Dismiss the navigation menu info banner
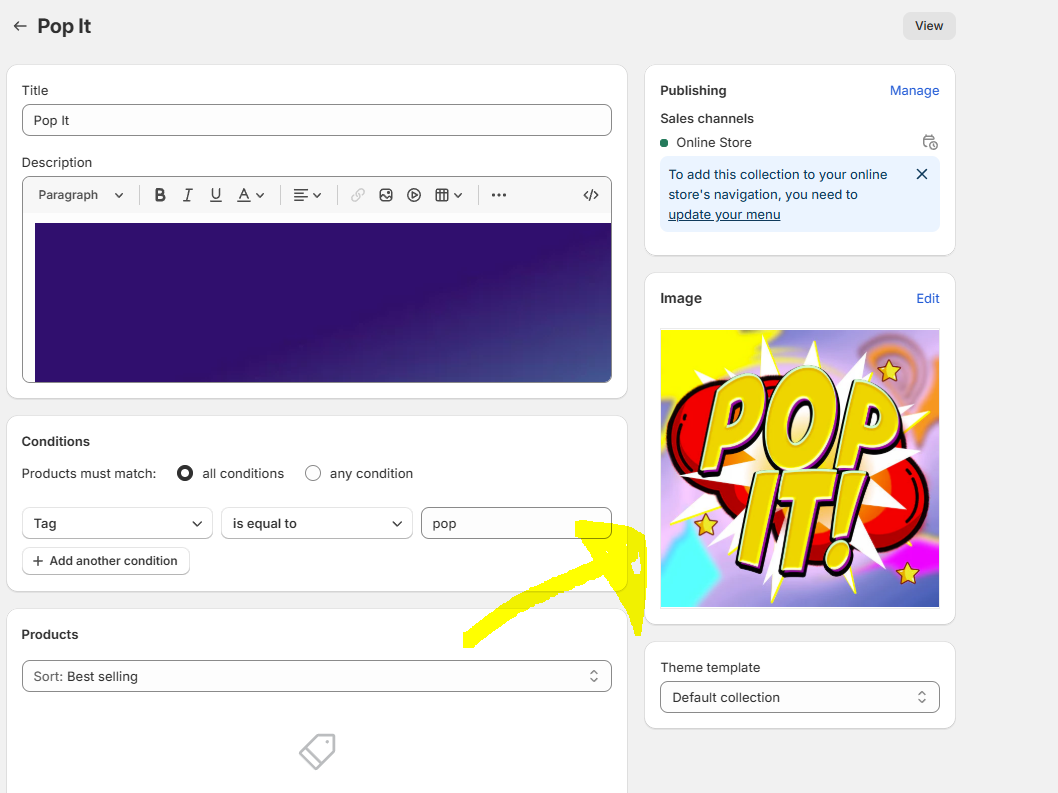 pyautogui.click(x=922, y=174)
